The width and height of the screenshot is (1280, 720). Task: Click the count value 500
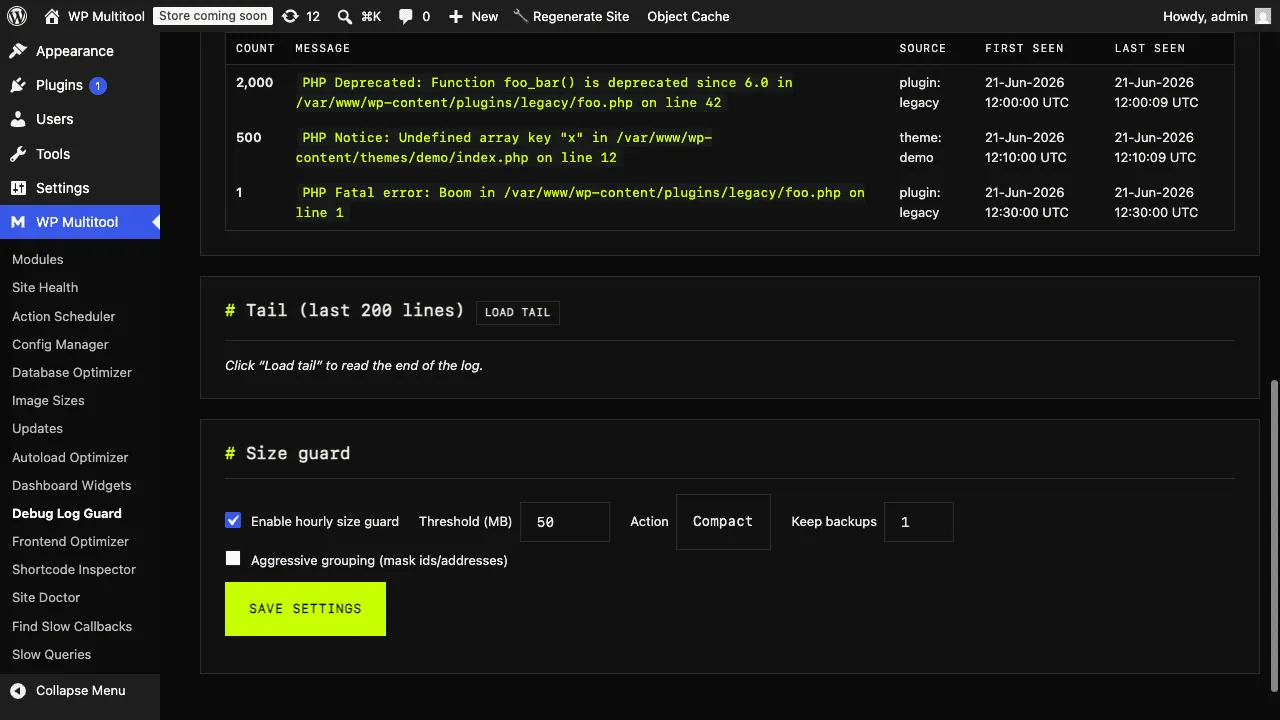(x=248, y=137)
